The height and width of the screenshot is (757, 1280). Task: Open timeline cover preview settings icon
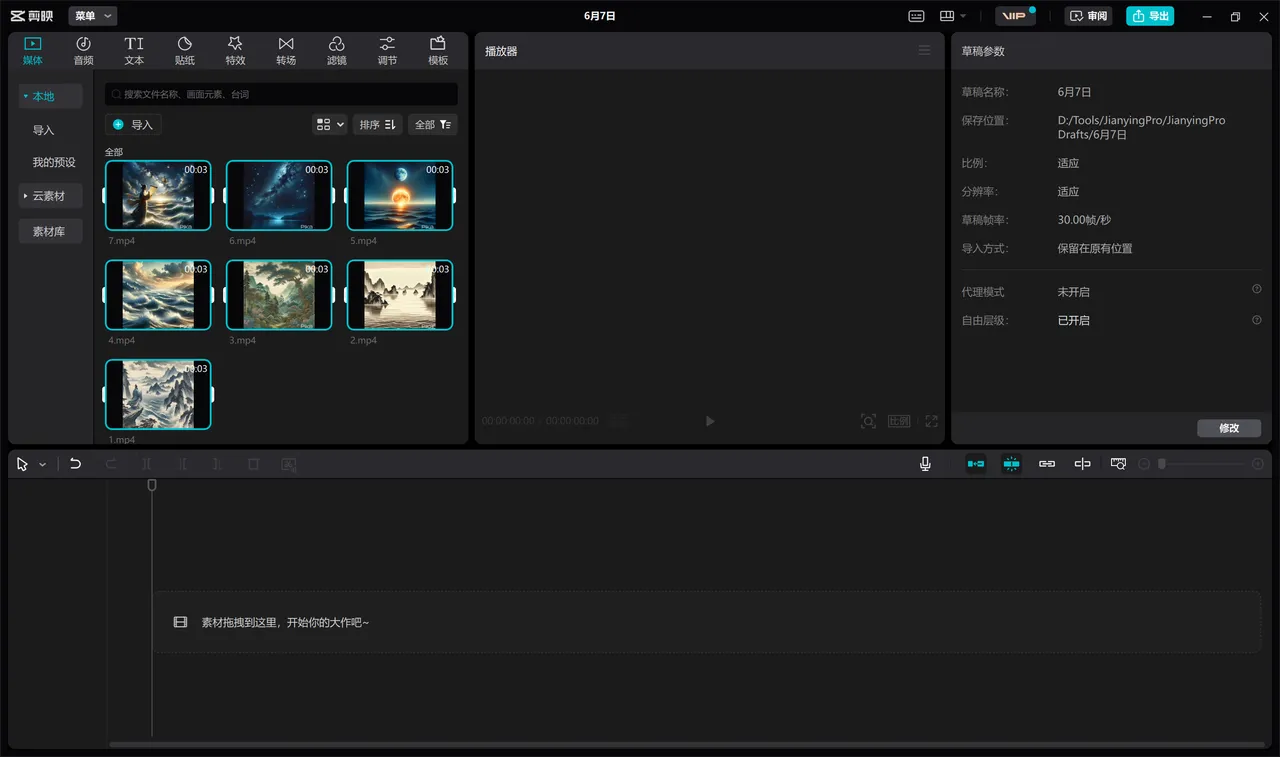coord(1118,464)
